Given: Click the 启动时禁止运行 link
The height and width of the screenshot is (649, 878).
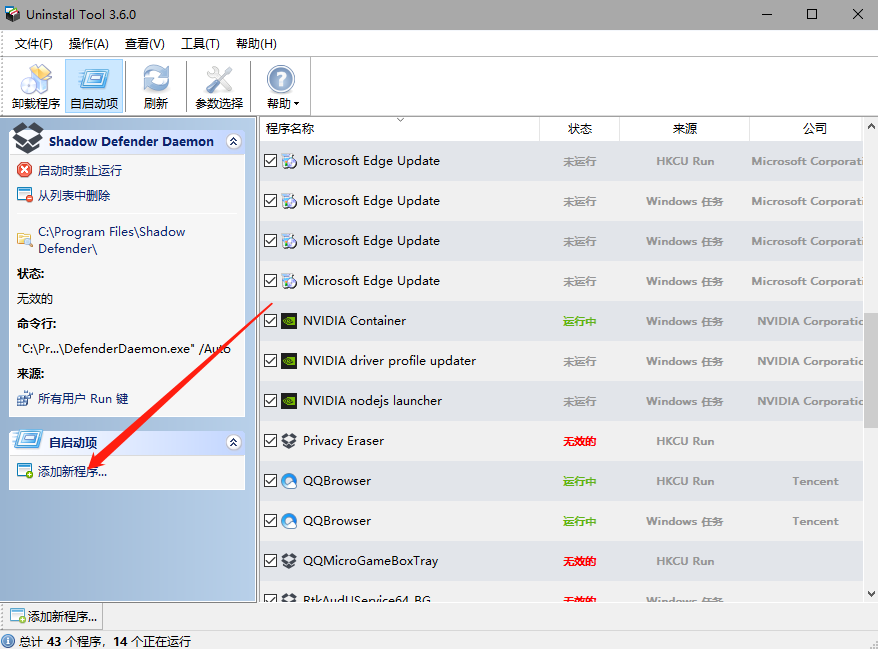Looking at the screenshot, I should point(80,170).
